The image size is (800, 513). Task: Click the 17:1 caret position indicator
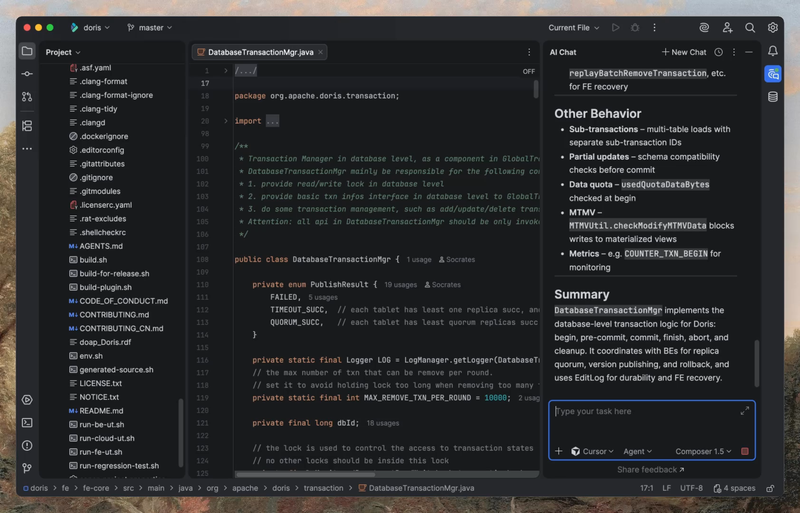coord(646,488)
